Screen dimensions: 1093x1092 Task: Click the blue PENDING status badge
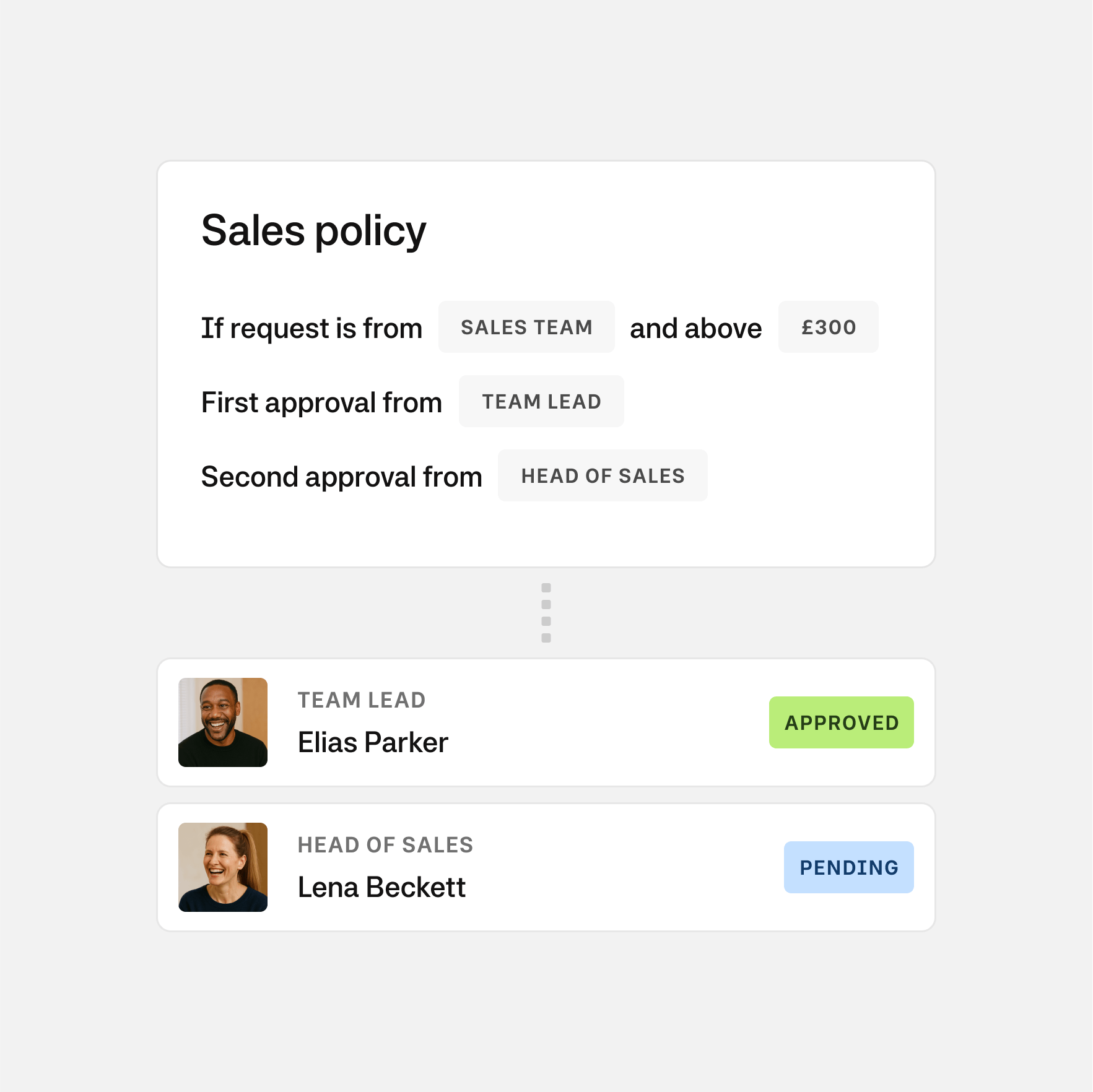click(848, 867)
